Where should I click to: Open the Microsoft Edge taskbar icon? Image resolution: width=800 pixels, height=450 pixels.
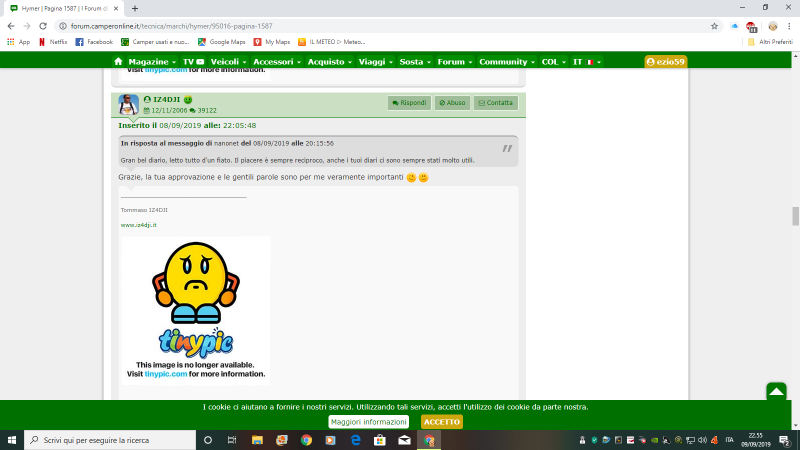coord(355,440)
